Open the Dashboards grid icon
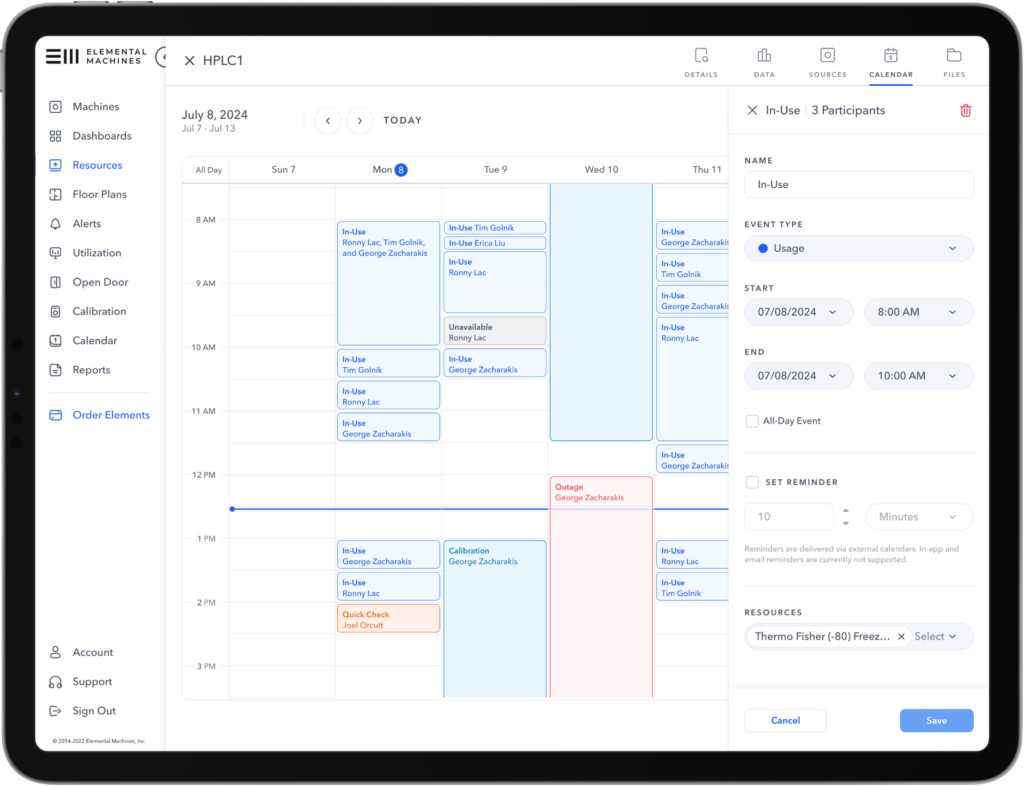Viewport: 1024px width, 786px height. 56,136
